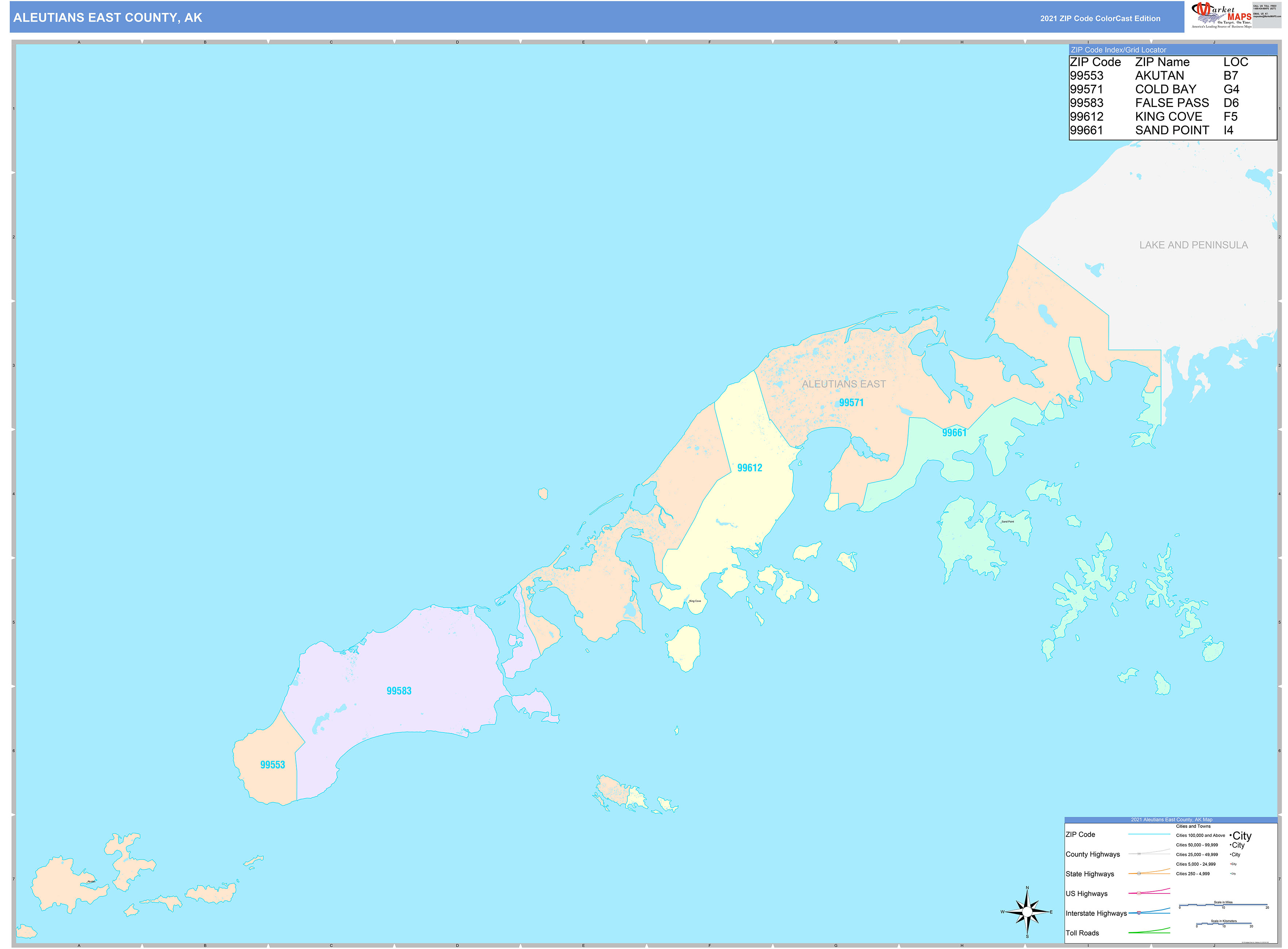Expand the 2021 Aleutians East County Map legend header

[x=1172, y=820]
